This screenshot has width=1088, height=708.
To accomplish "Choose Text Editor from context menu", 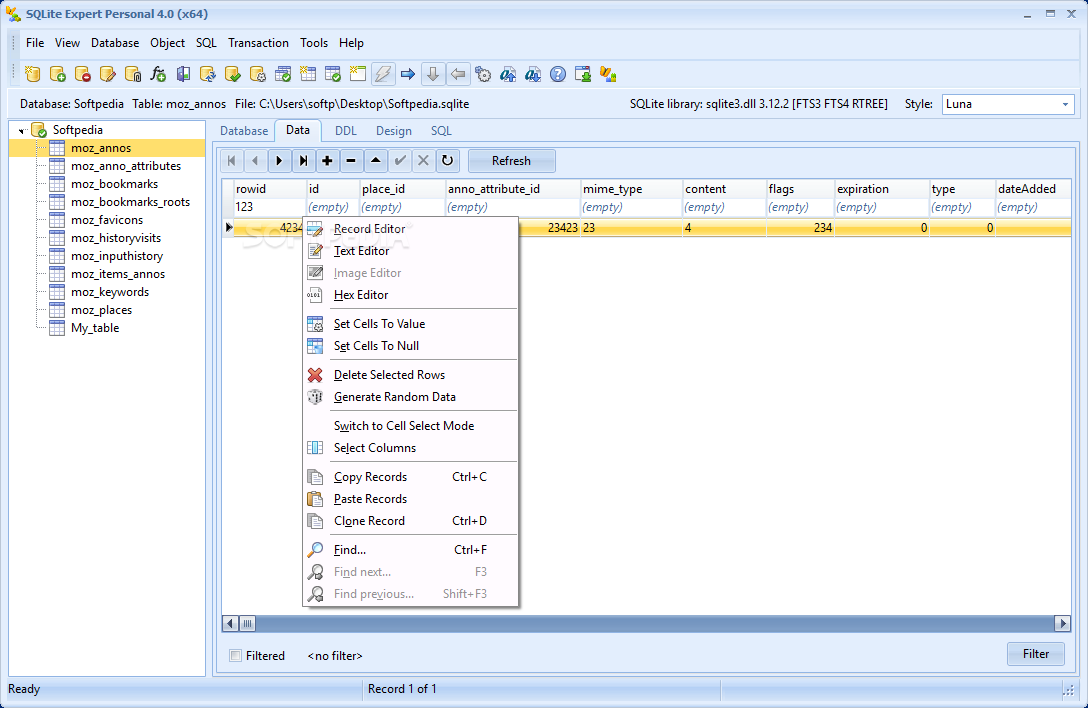I will (411, 251).
